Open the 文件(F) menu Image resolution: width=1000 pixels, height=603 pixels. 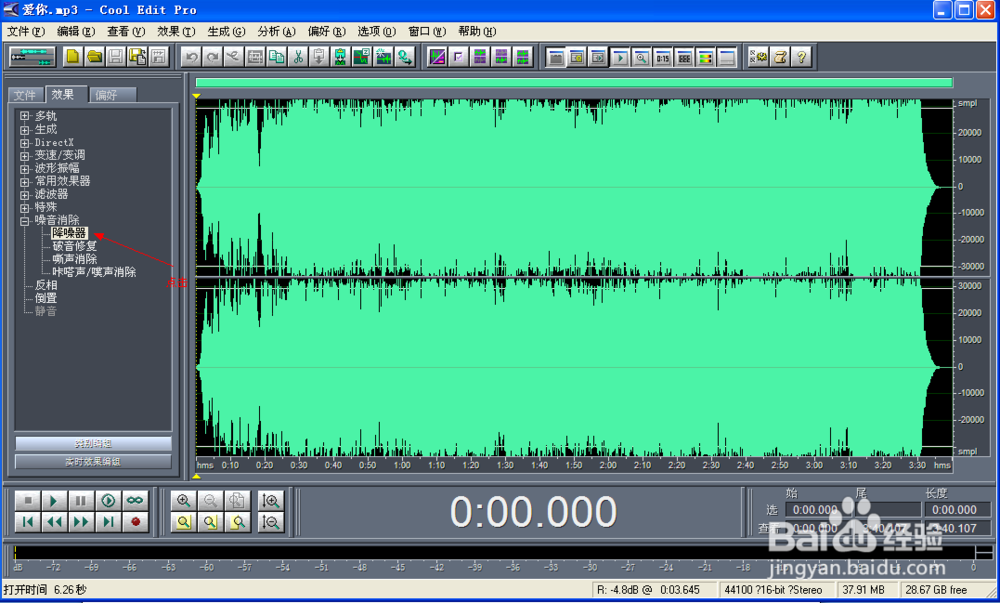pos(26,31)
